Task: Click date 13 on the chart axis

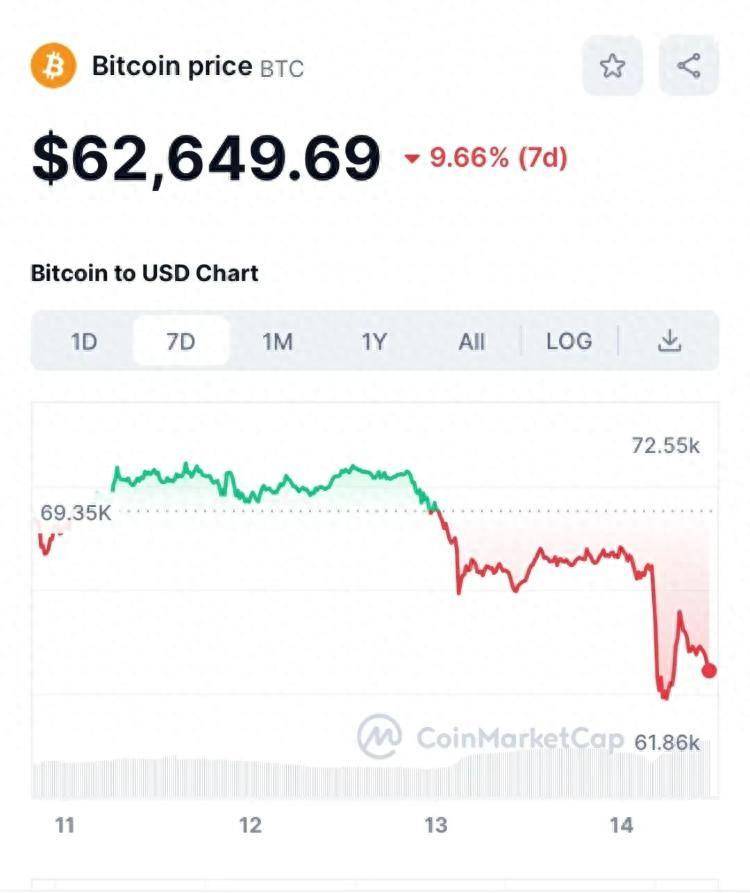Action: (435, 825)
